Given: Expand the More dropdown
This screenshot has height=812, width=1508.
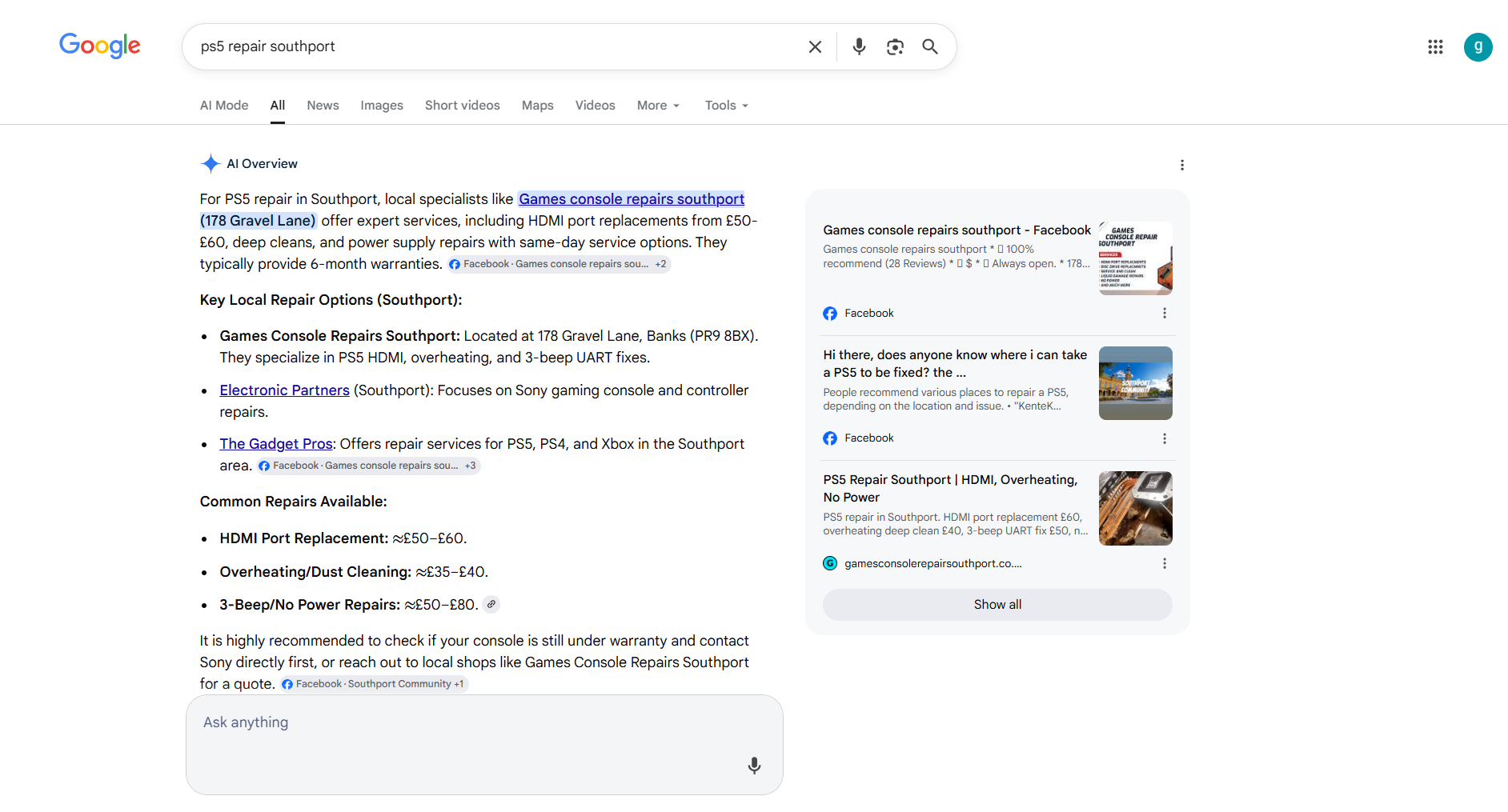Looking at the screenshot, I should click(659, 106).
